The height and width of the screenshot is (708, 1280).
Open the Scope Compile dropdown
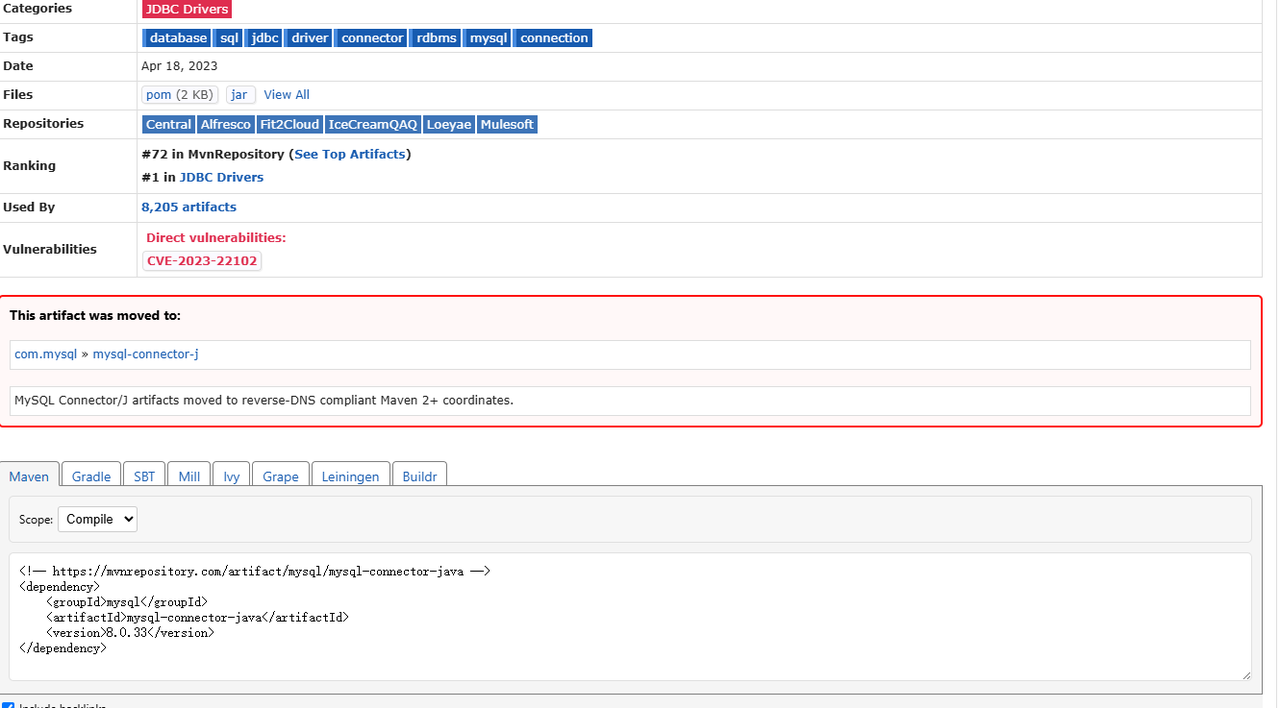(x=97, y=519)
